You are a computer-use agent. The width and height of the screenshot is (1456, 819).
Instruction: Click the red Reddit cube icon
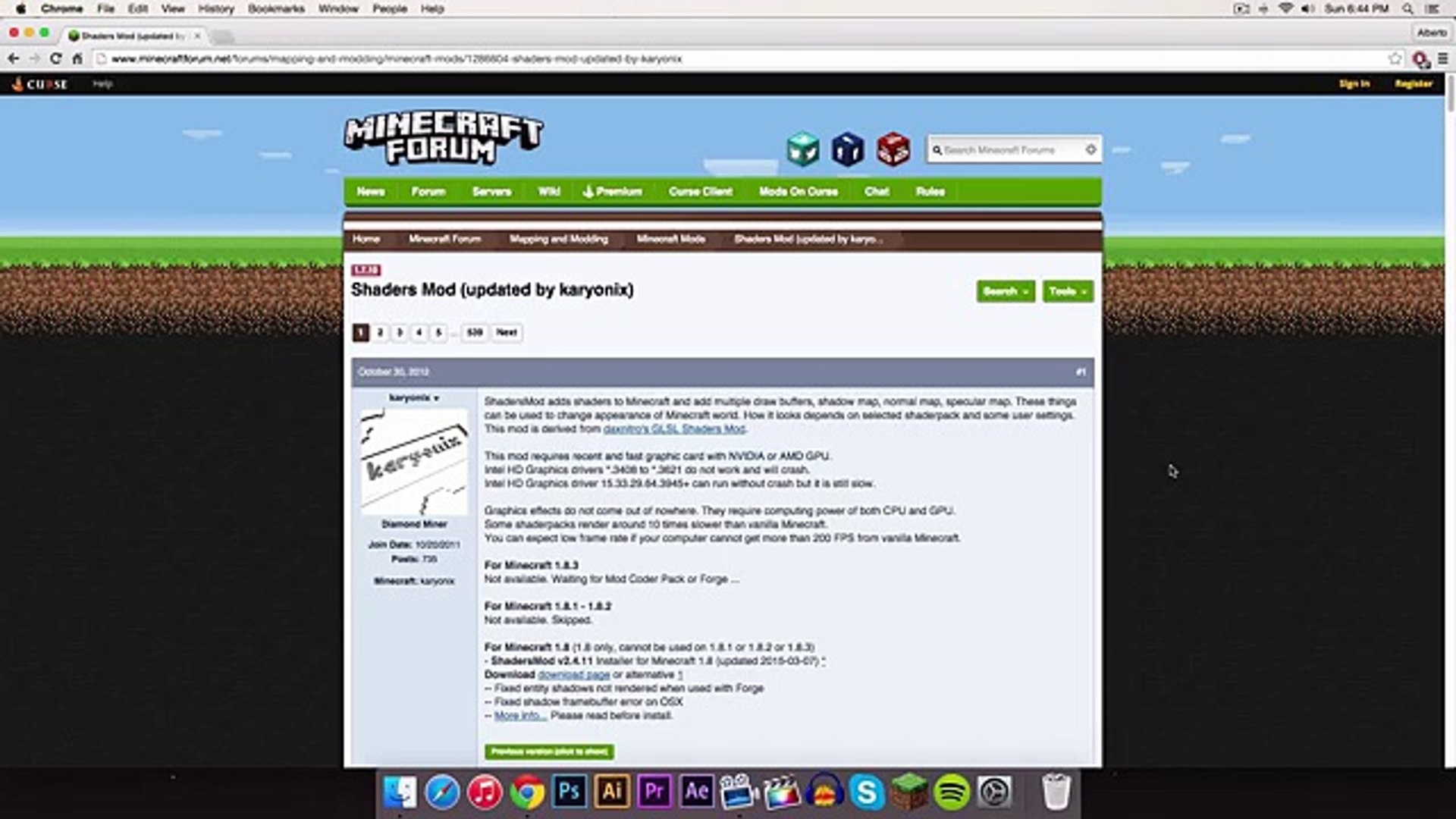coord(893,149)
